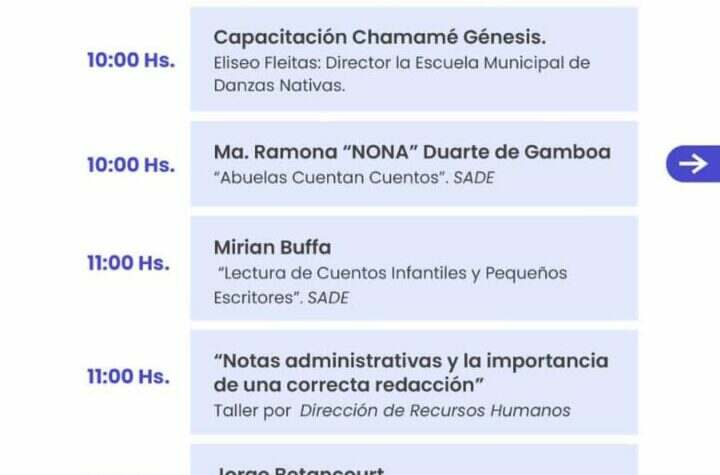Open the Mirian Buffa event card
The width and height of the screenshot is (720, 475).
click(x=414, y=268)
